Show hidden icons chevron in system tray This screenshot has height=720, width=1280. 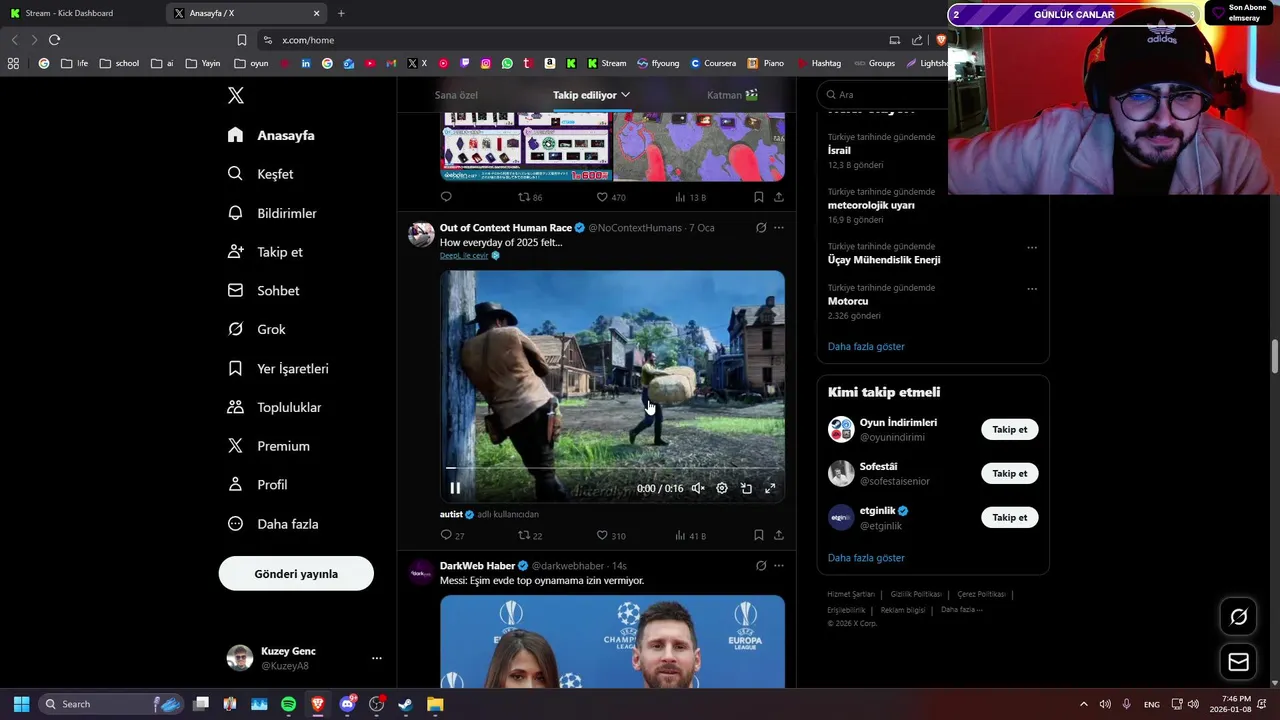pyautogui.click(x=1084, y=704)
